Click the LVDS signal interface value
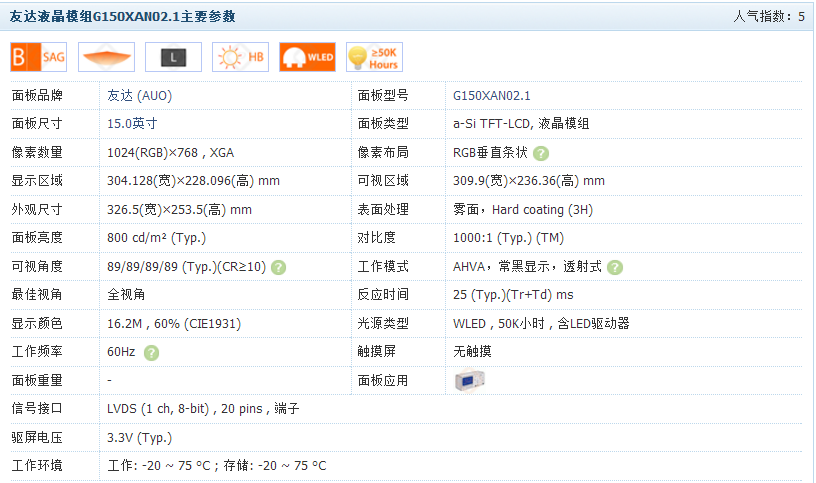This screenshot has height=483, width=816. point(203,409)
